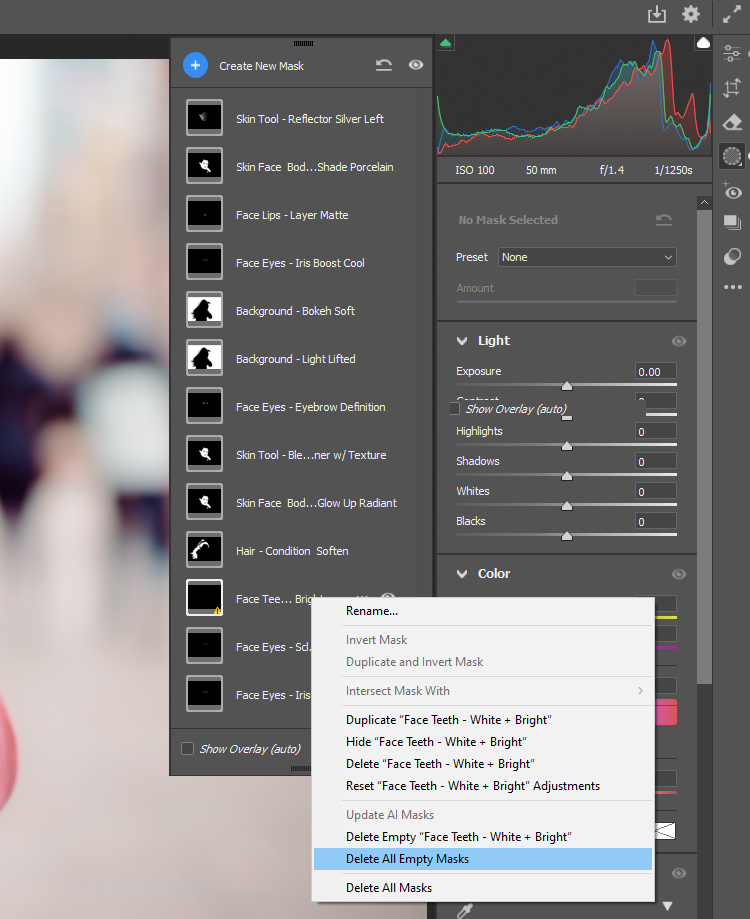Click the Shadows slider handle
The height and width of the screenshot is (919, 750).
point(567,476)
